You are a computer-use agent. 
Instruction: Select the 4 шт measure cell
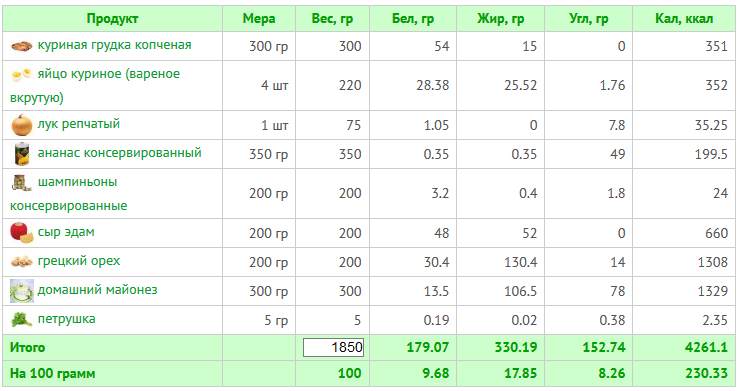click(274, 86)
